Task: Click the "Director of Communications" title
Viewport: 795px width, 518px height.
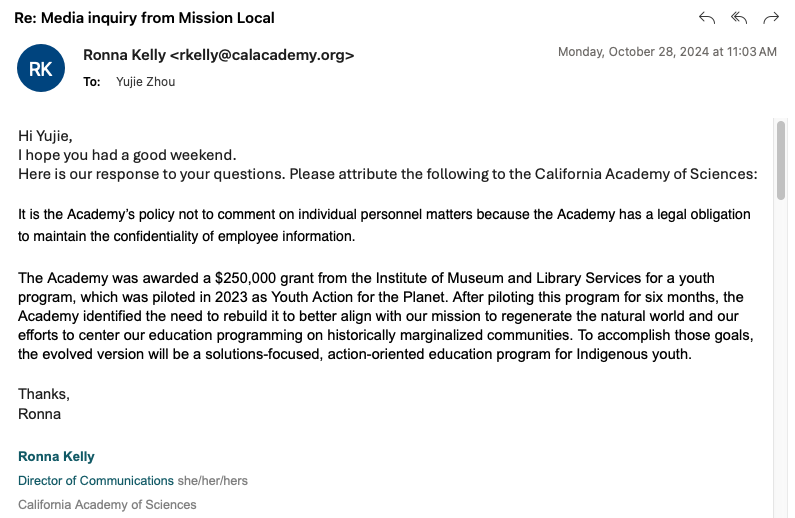Action: pyautogui.click(x=96, y=480)
